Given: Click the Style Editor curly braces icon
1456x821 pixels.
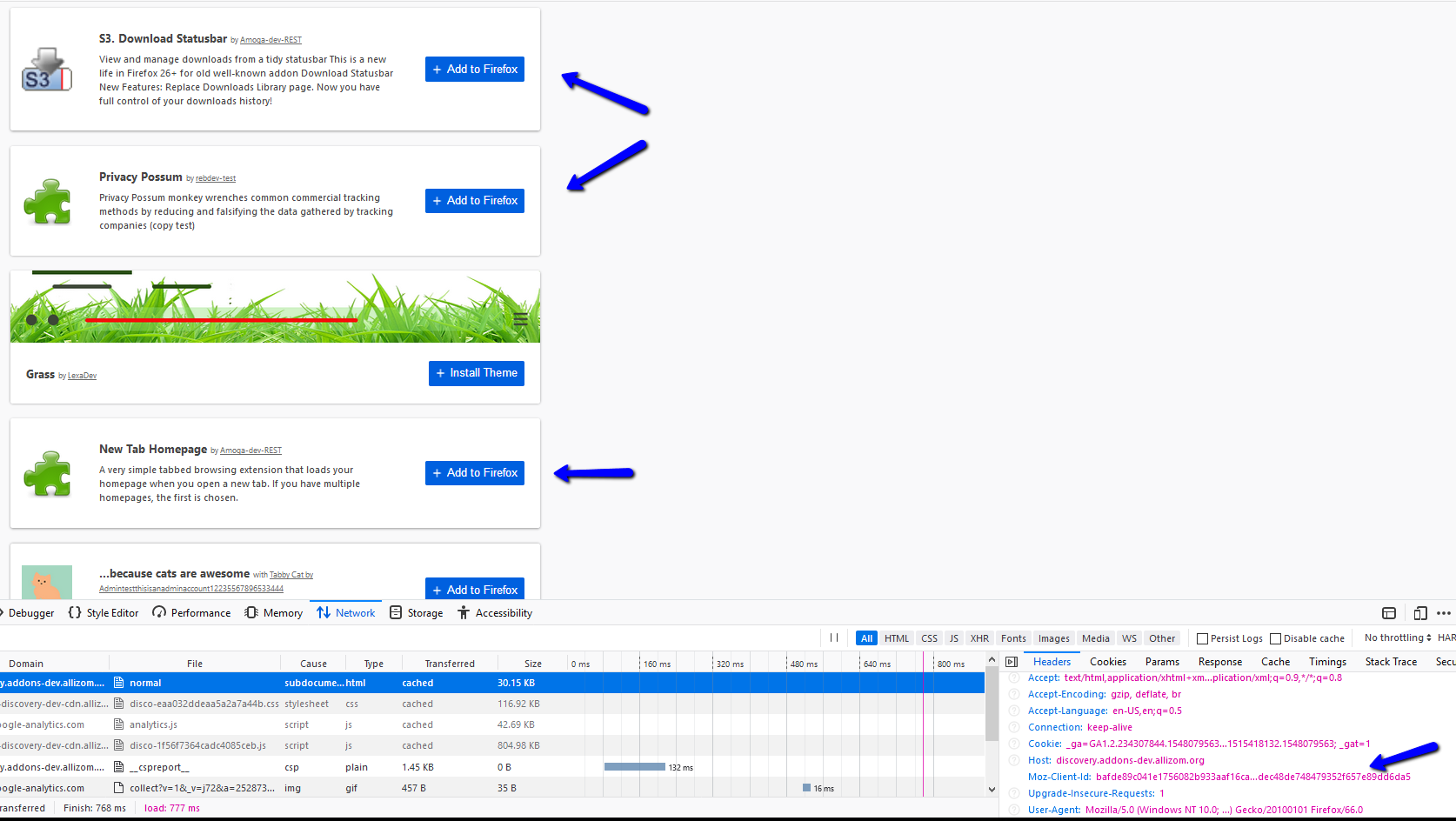Looking at the screenshot, I should 75,612.
